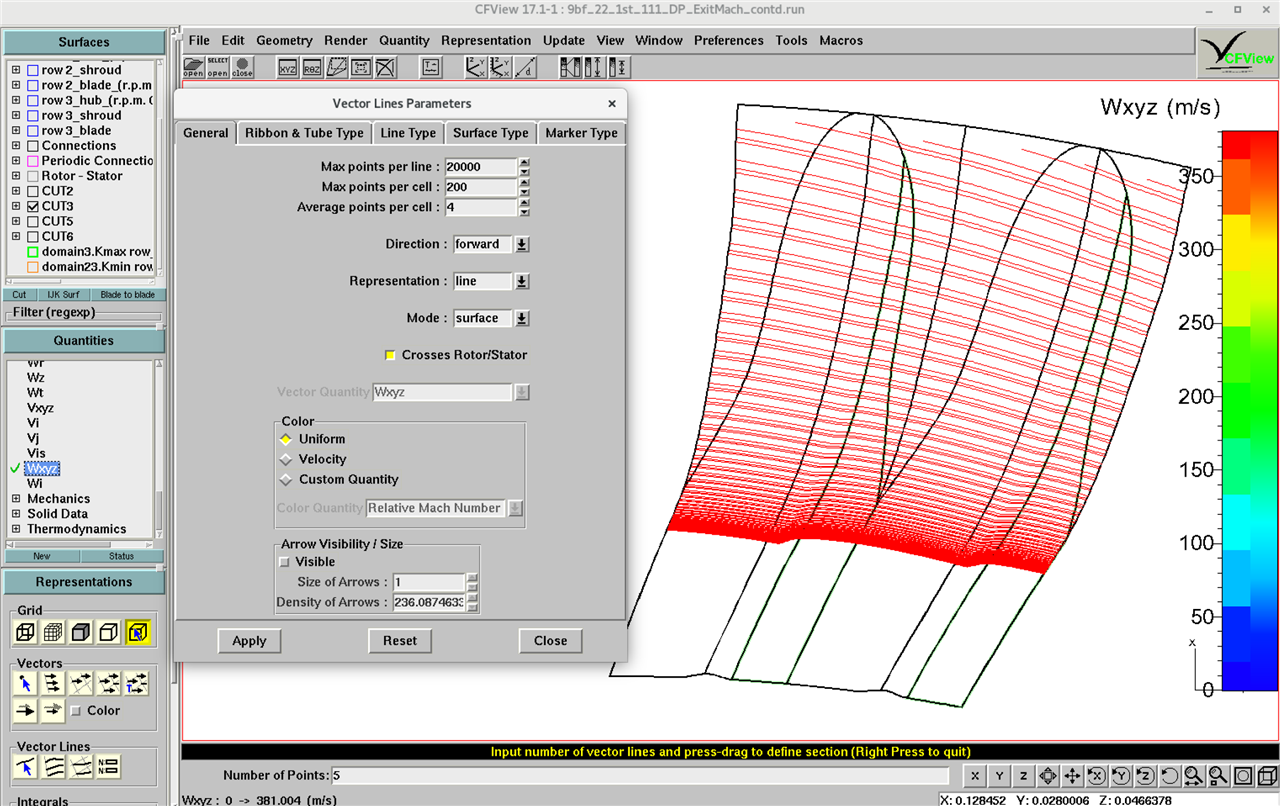Open the Representation dropdown set to line
Image resolution: width=1280 pixels, height=806 pixels.
522,281
